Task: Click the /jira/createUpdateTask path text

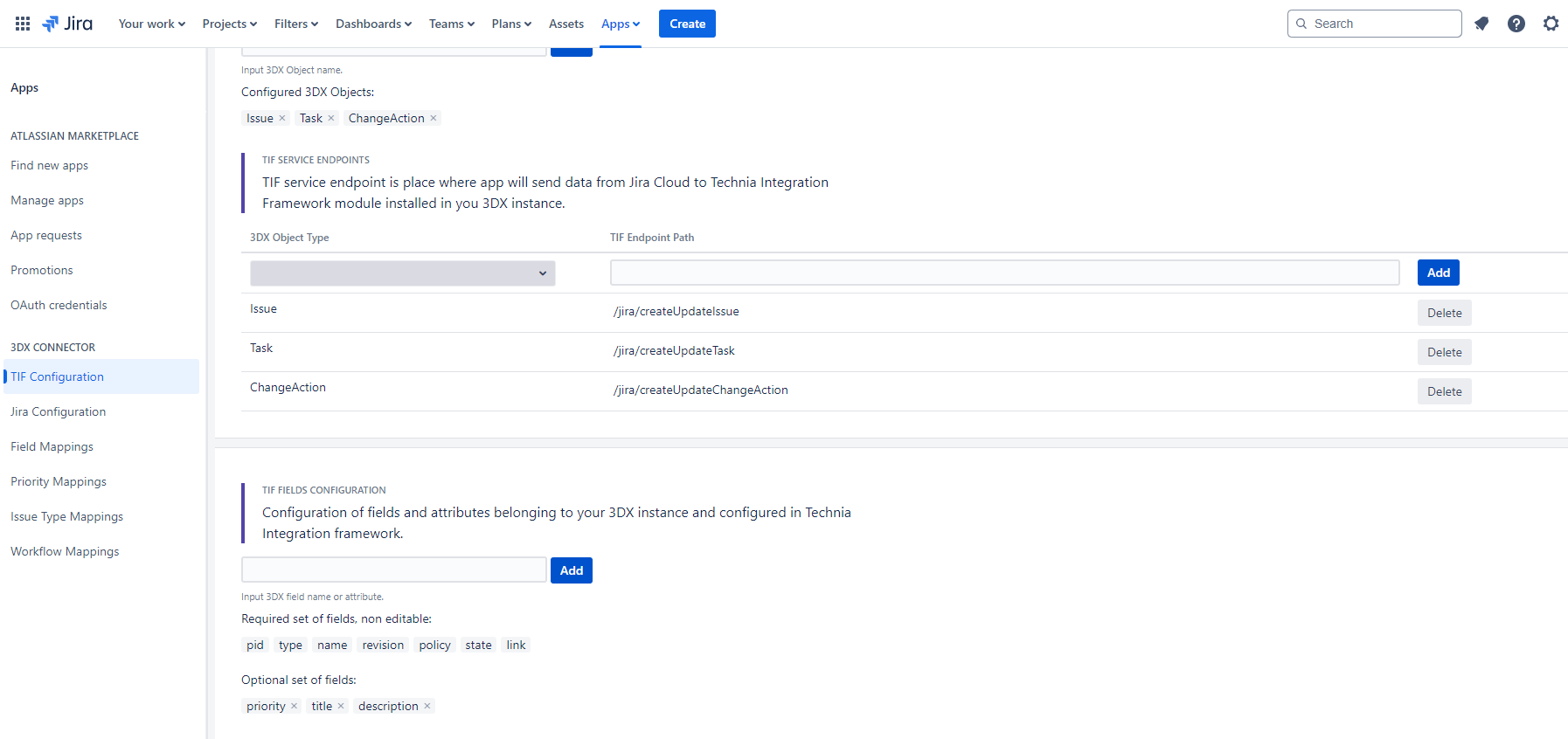Action: 674,350
